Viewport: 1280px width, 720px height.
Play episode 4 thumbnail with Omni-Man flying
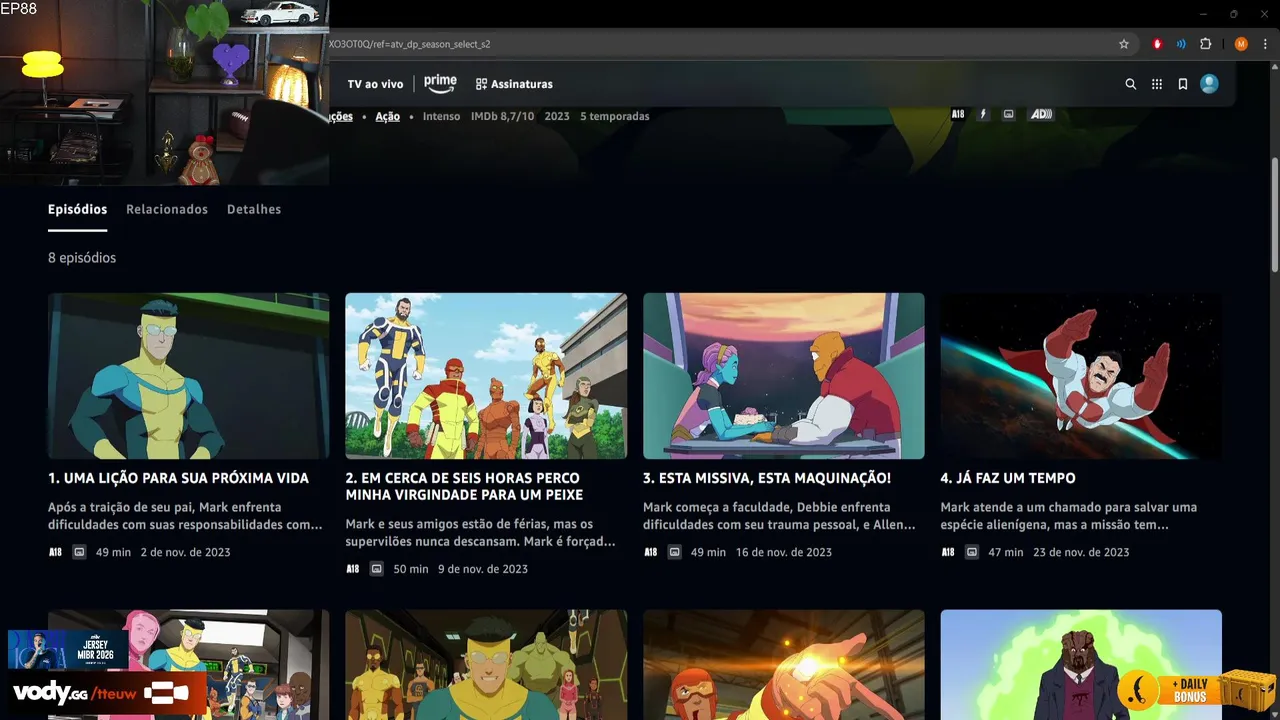point(1081,376)
